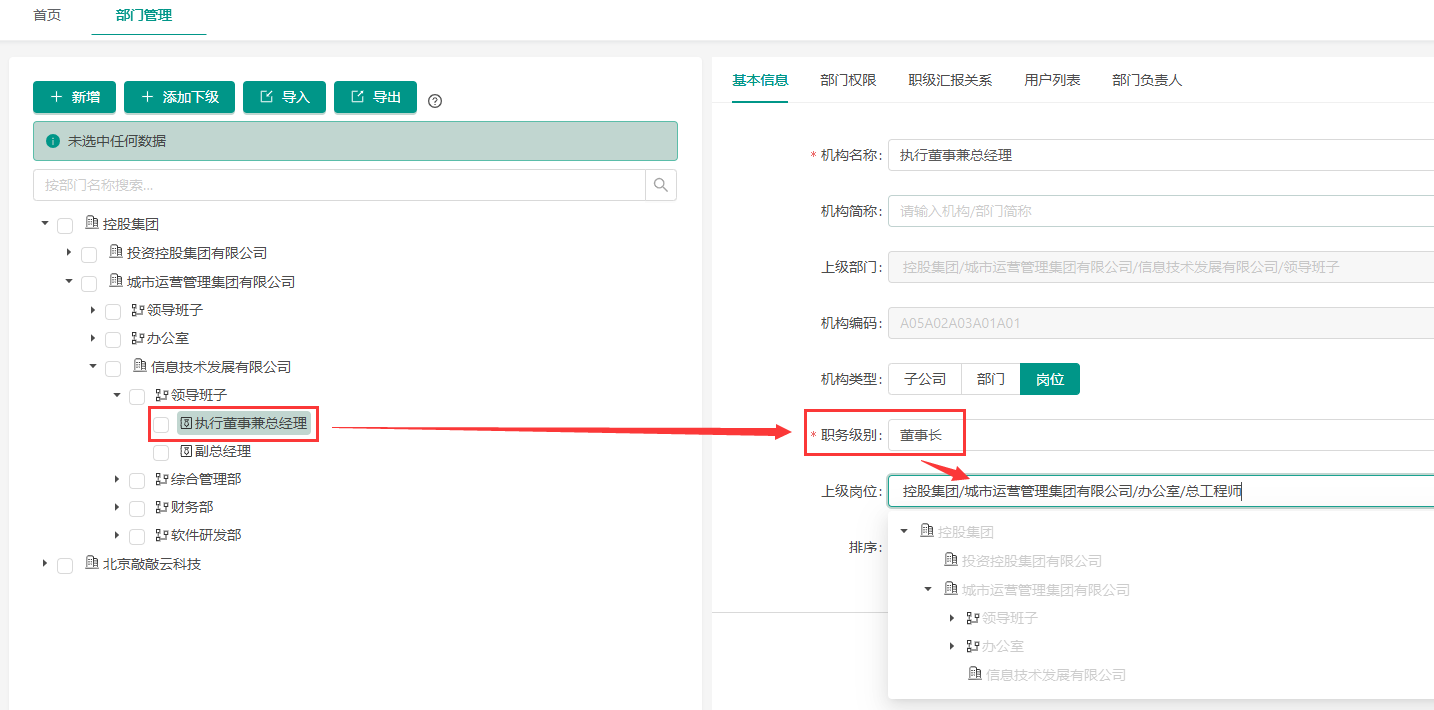The image size is (1434, 710).
Task: Click 投资控股集团有限公司 in the dropdown tree
Action: click(1032, 560)
